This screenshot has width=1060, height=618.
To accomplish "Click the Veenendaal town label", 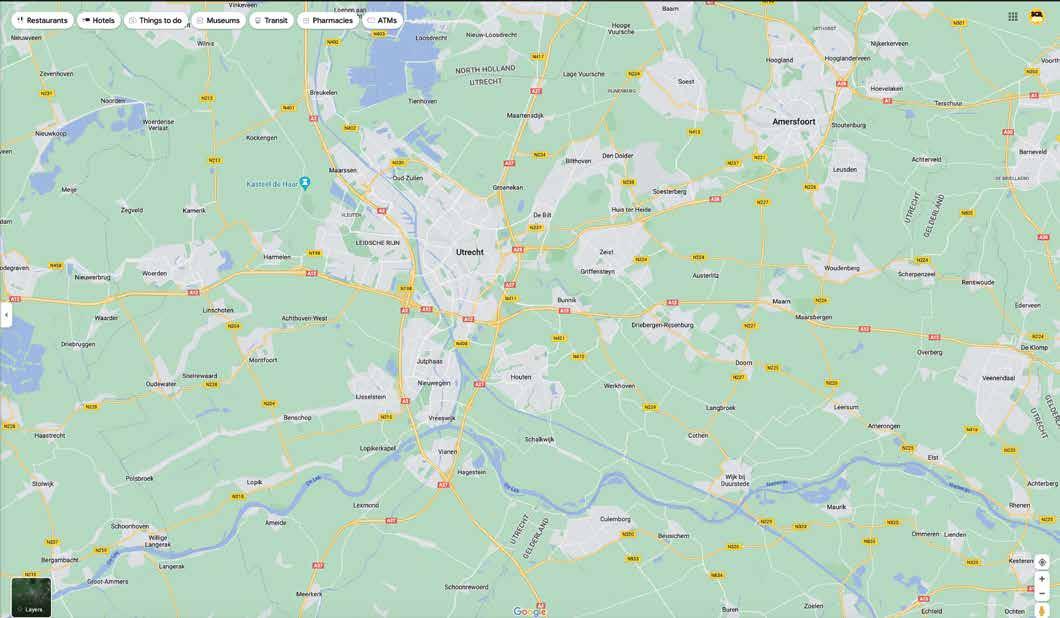I will pos(998,379).
